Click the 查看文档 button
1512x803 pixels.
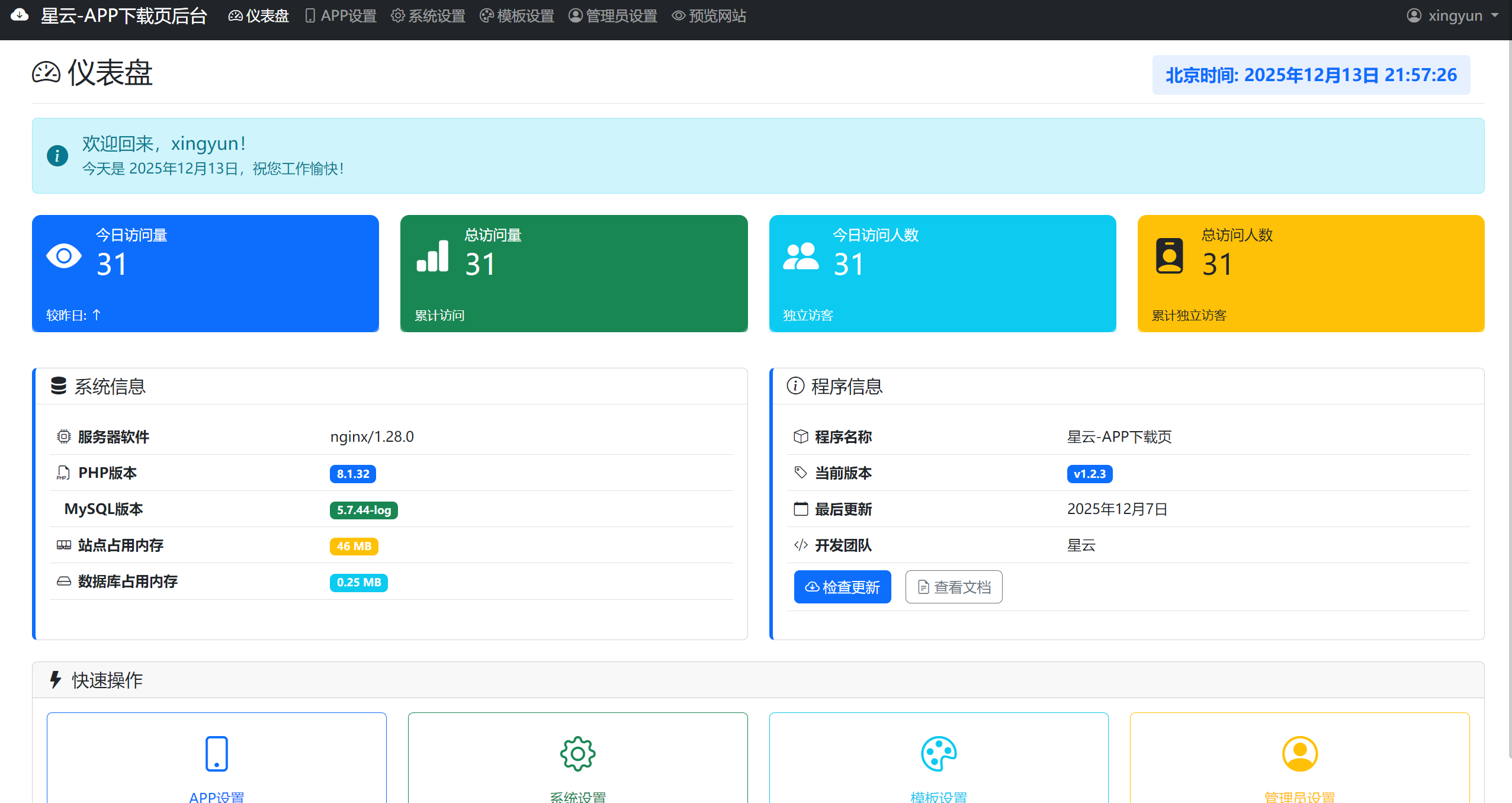[953, 586]
